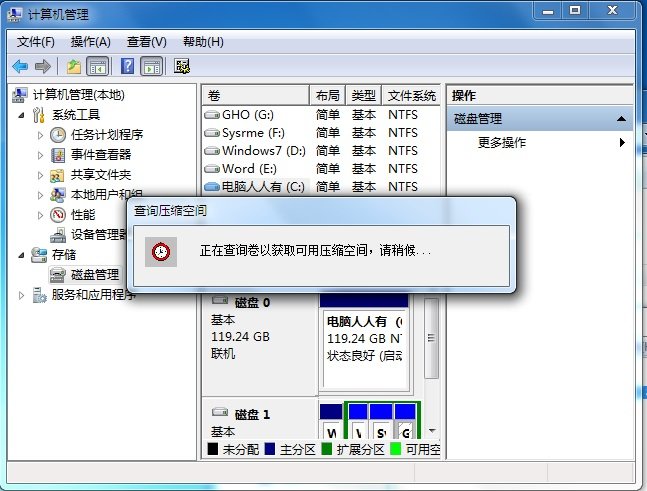This screenshot has width=647, height=491.
Task: Click the Disk Management tree icon
Action: pyautogui.click(x=58, y=275)
